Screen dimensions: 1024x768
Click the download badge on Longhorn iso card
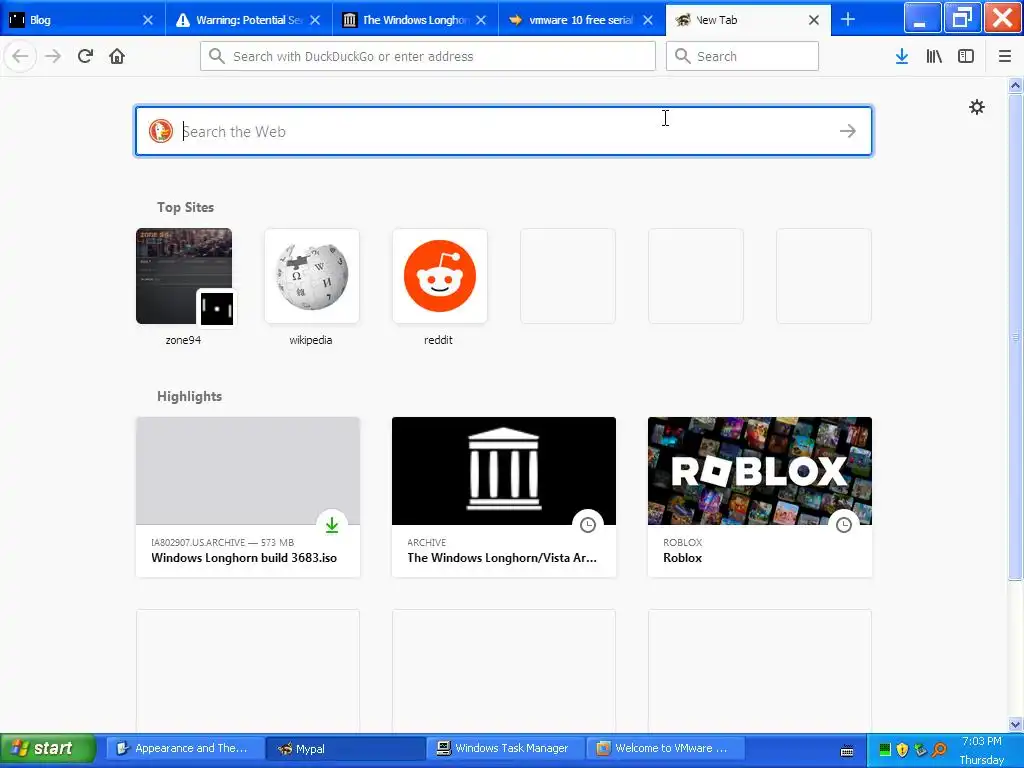332,525
